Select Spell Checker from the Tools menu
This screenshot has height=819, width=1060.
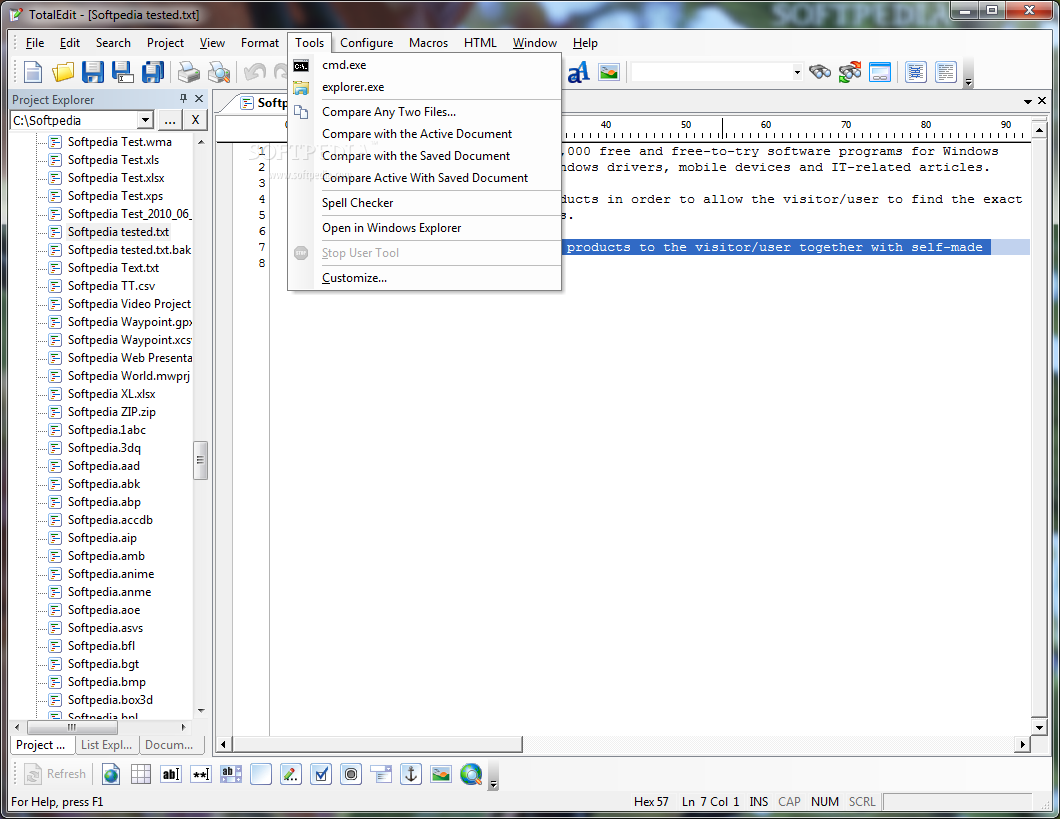click(x=425, y=203)
